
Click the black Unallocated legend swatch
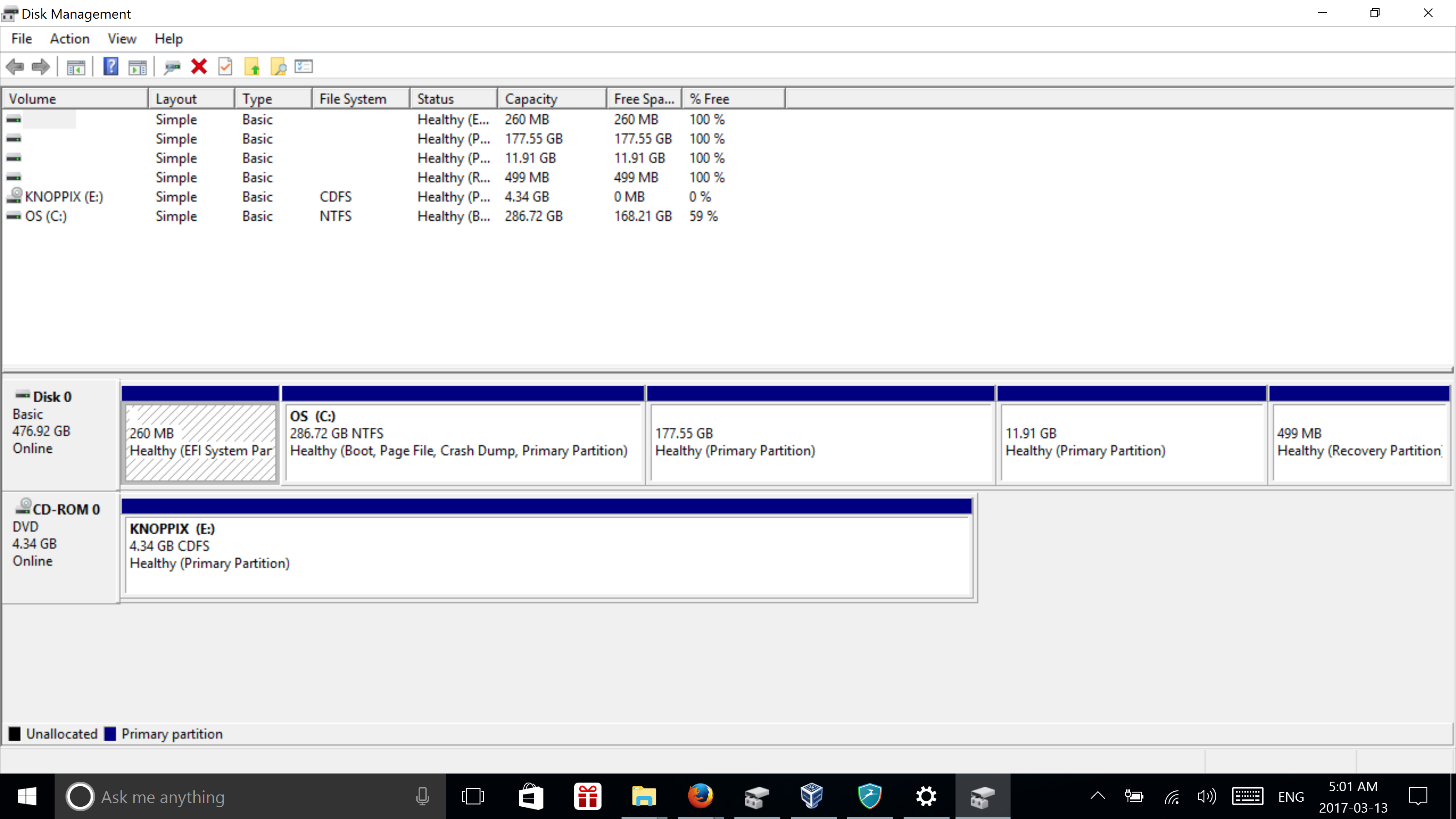point(15,733)
